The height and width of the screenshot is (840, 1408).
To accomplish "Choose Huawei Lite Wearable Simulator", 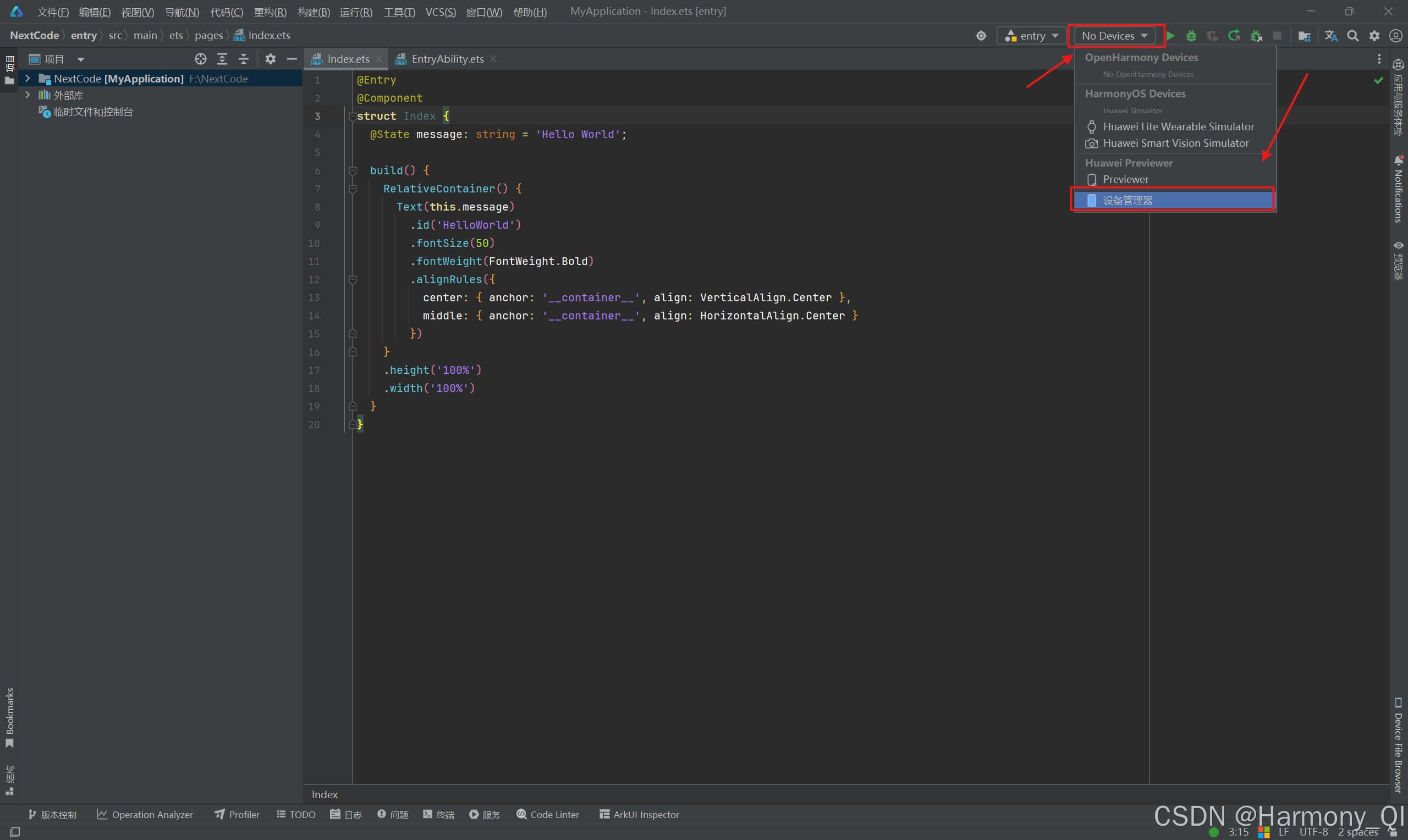I will (1174, 127).
